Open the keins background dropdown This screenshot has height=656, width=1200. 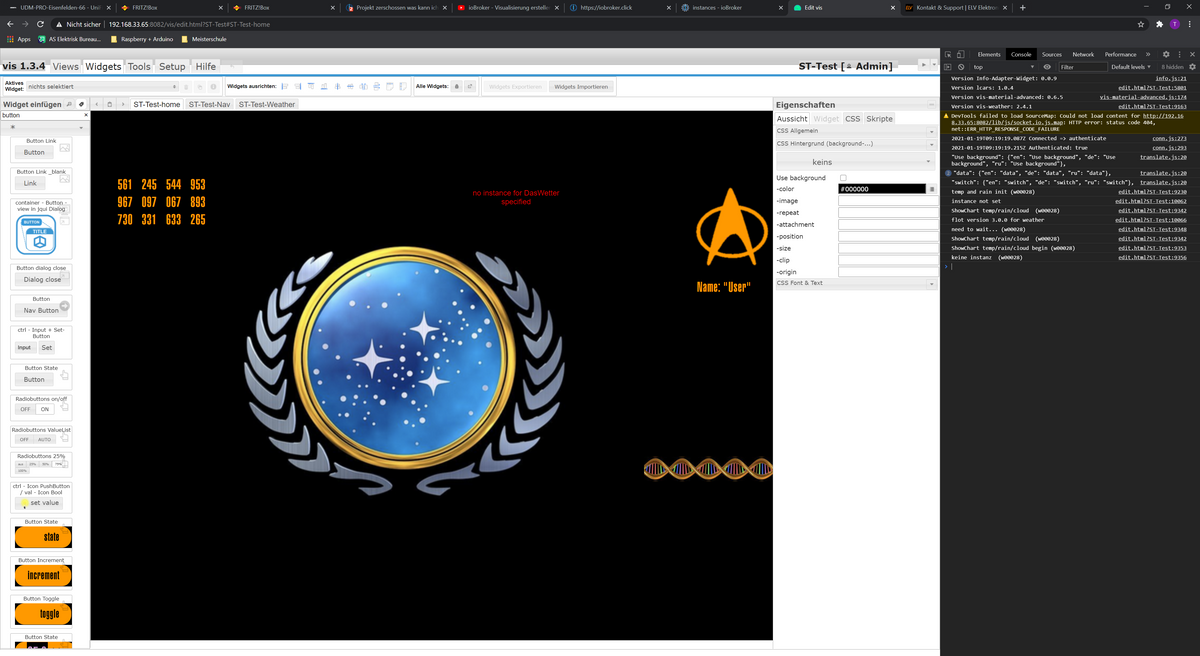coord(855,162)
